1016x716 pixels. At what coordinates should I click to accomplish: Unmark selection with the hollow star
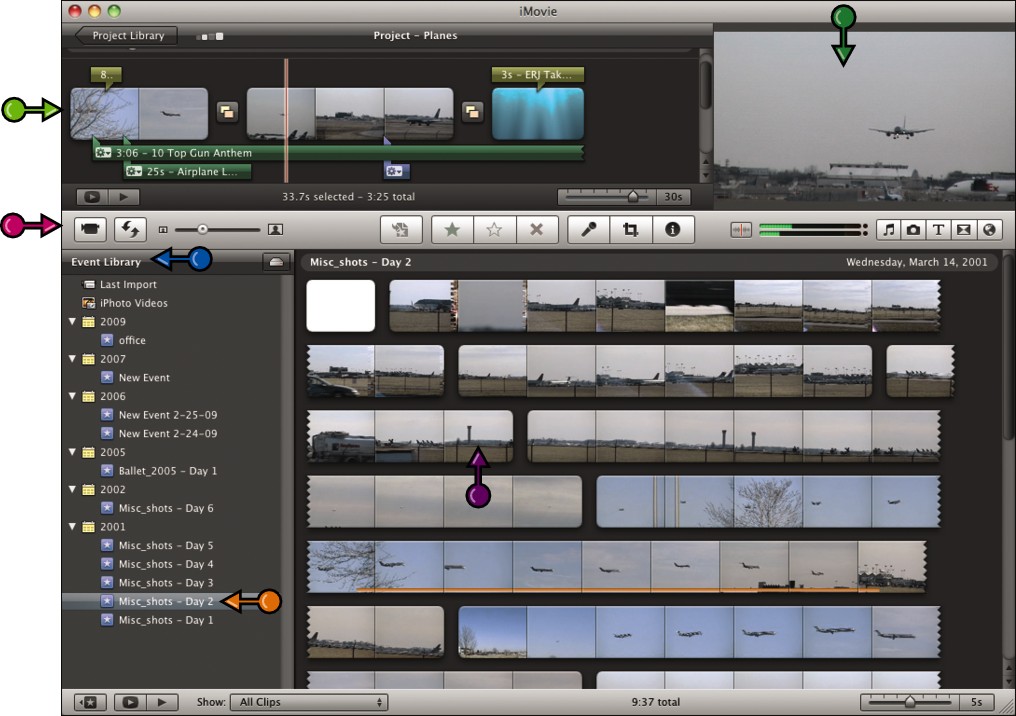(x=494, y=229)
